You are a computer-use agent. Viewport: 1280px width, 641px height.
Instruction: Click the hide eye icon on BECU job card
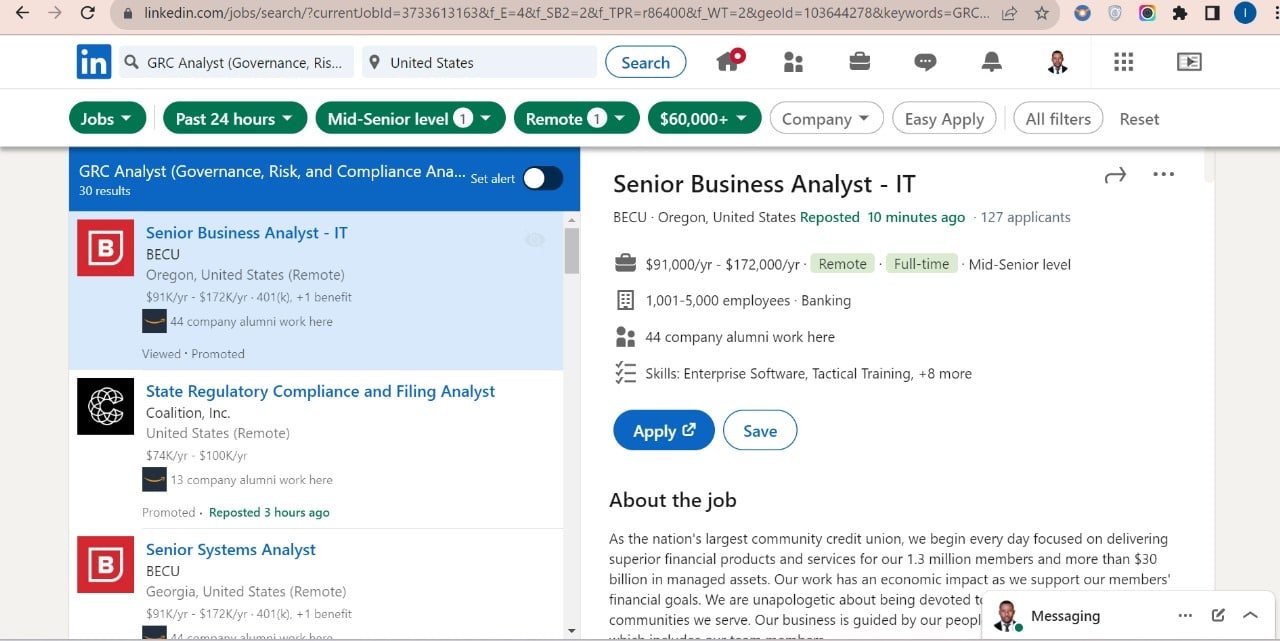coord(535,239)
